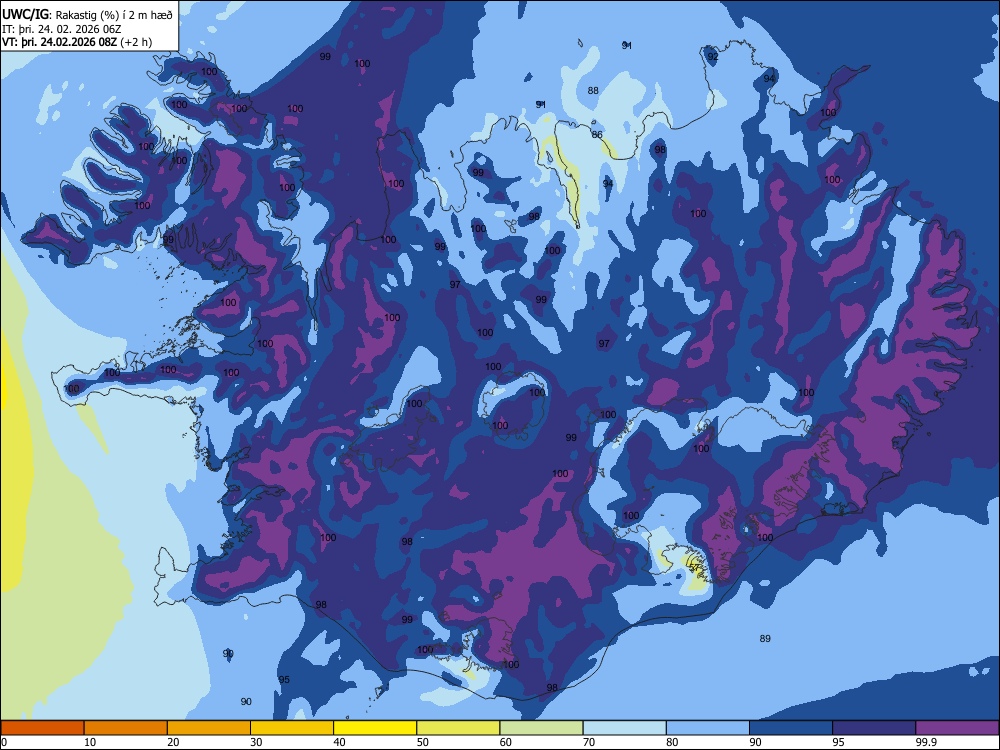Click the 'VT: þri. 24.02.2026 08Z (+2 h)' line

pyautogui.click(x=77, y=42)
